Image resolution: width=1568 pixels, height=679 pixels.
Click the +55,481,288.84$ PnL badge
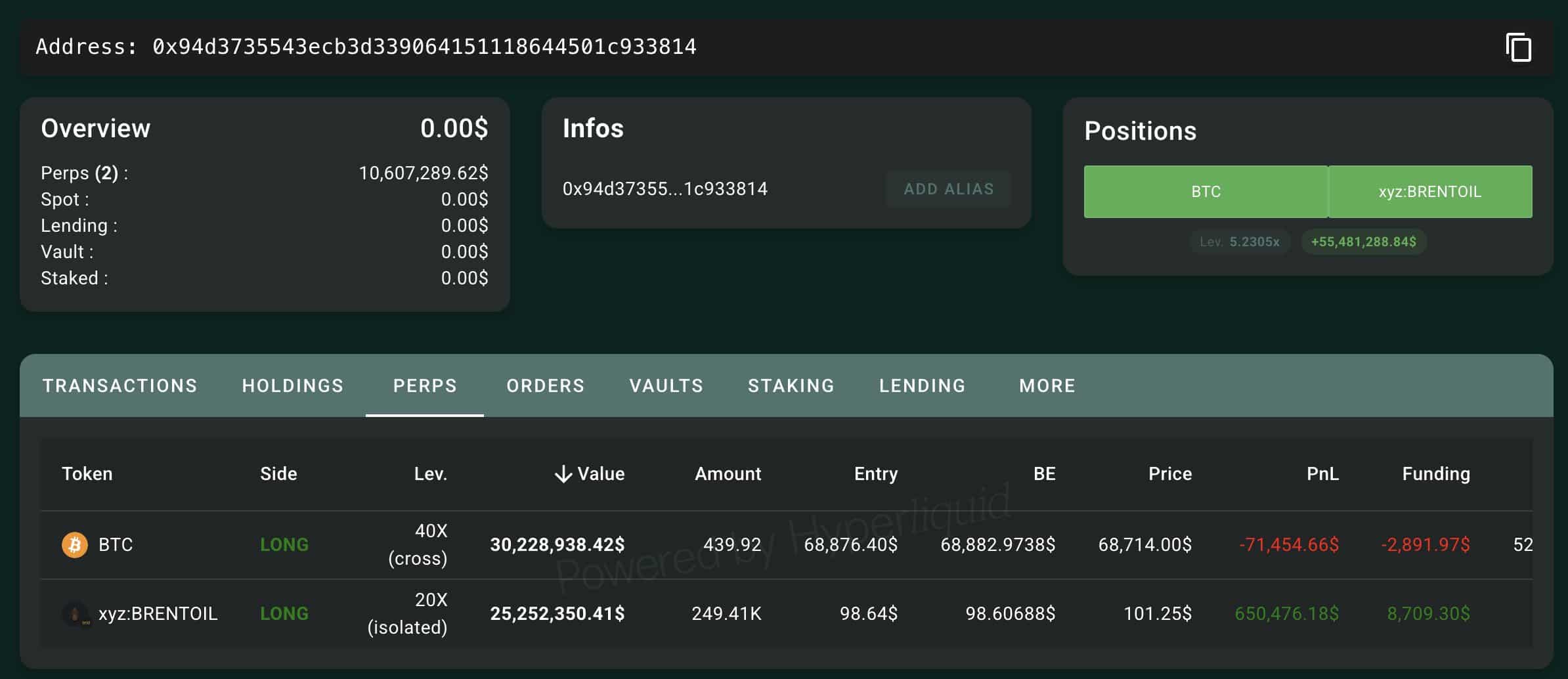[1364, 242]
